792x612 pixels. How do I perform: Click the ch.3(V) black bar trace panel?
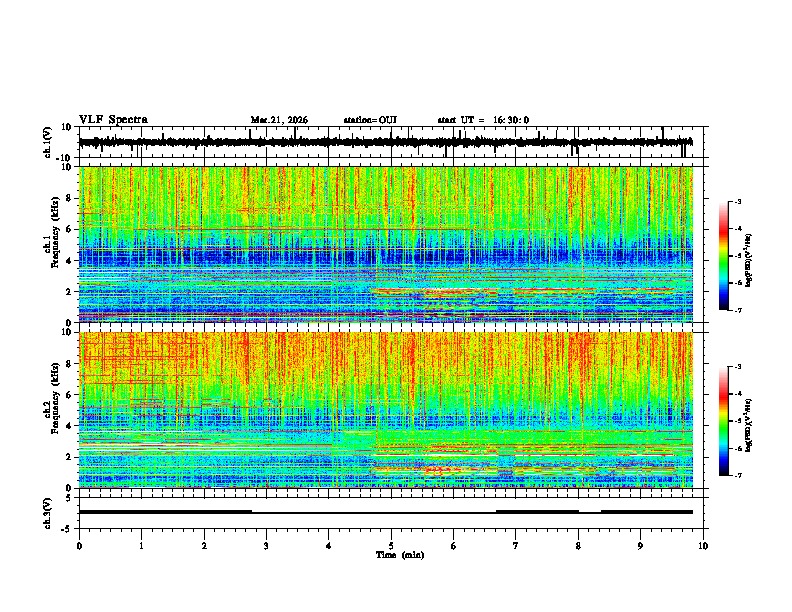pos(391,513)
